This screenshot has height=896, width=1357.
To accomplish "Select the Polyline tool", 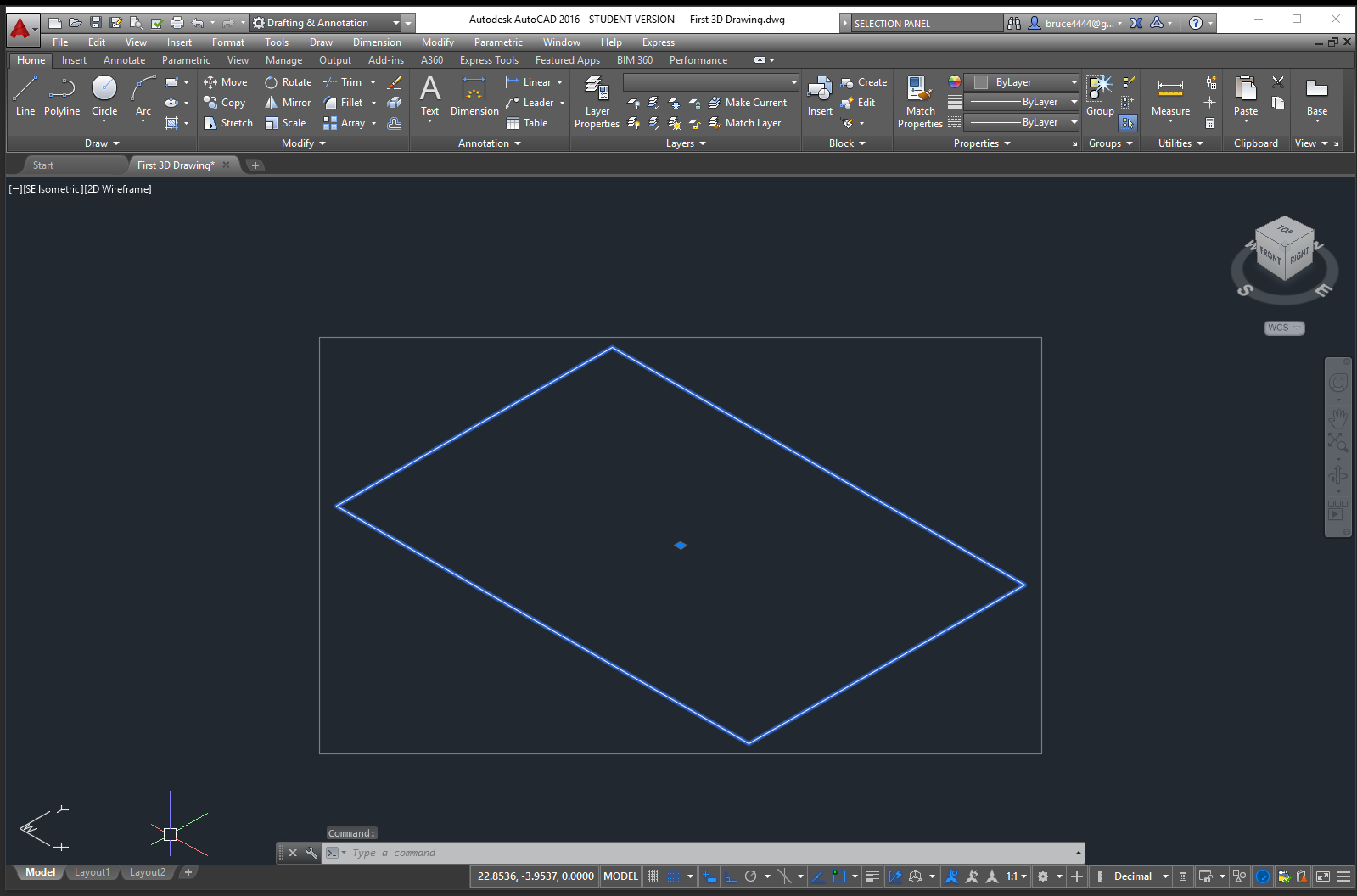I will (62, 95).
